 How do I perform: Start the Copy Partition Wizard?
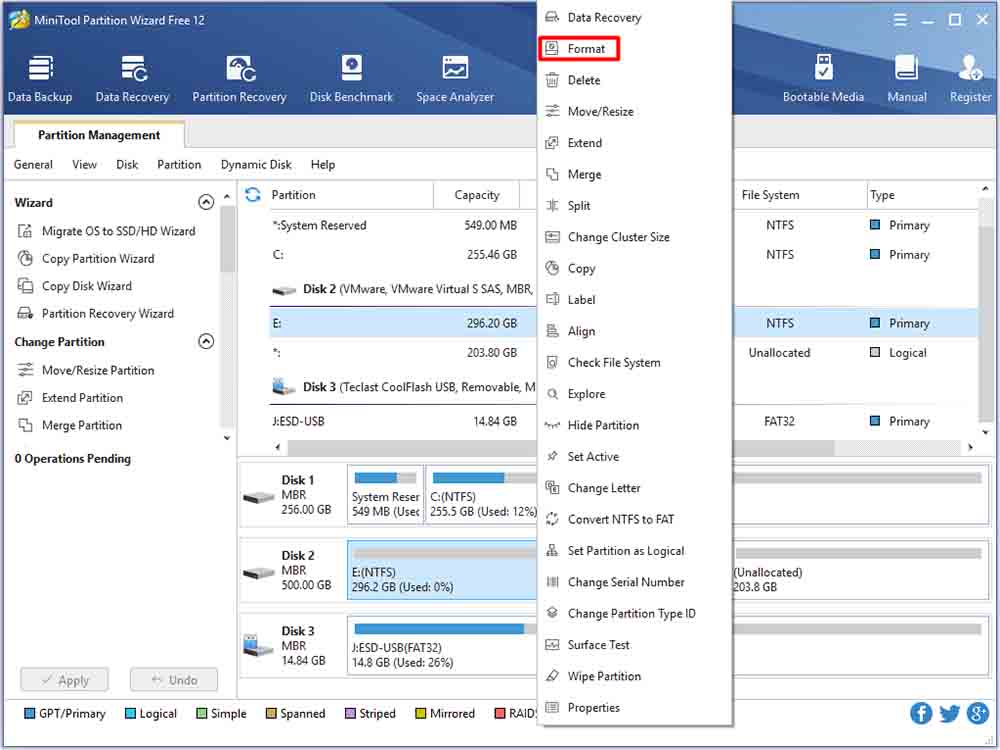pos(86,258)
